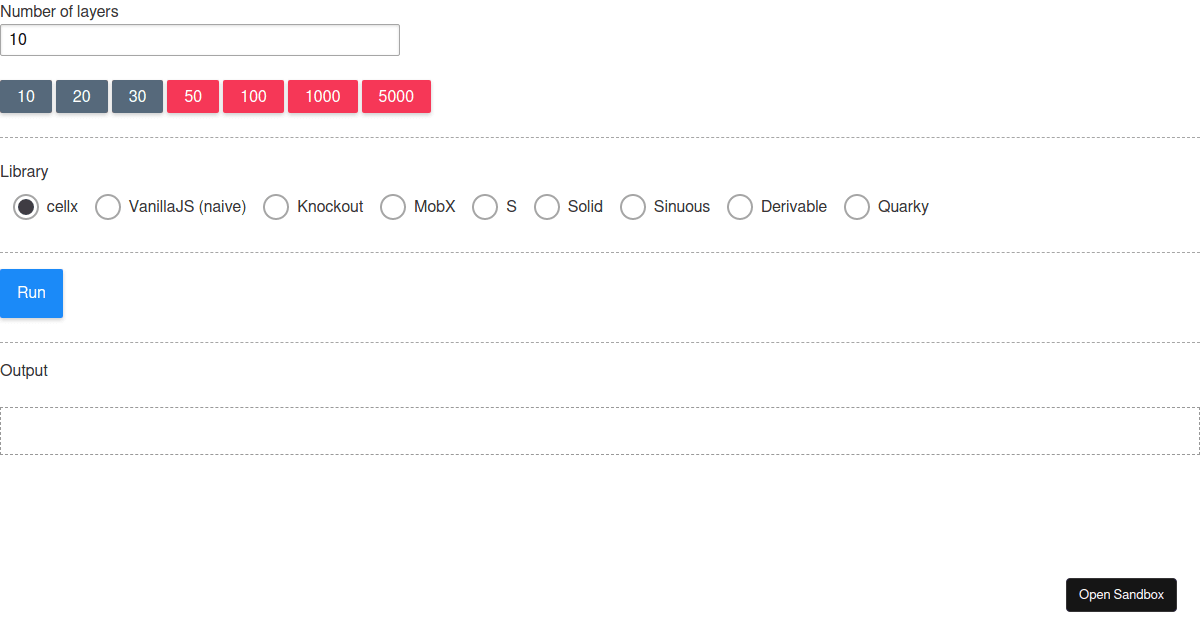
Task: Open Sandbox via the bottom-right button
Action: click(x=1121, y=594)
